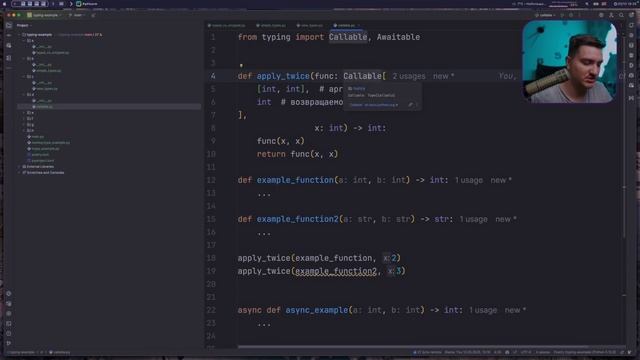Expand folder e in project tree
Viewport: 640px width, 360px height.
click(24, 113)
